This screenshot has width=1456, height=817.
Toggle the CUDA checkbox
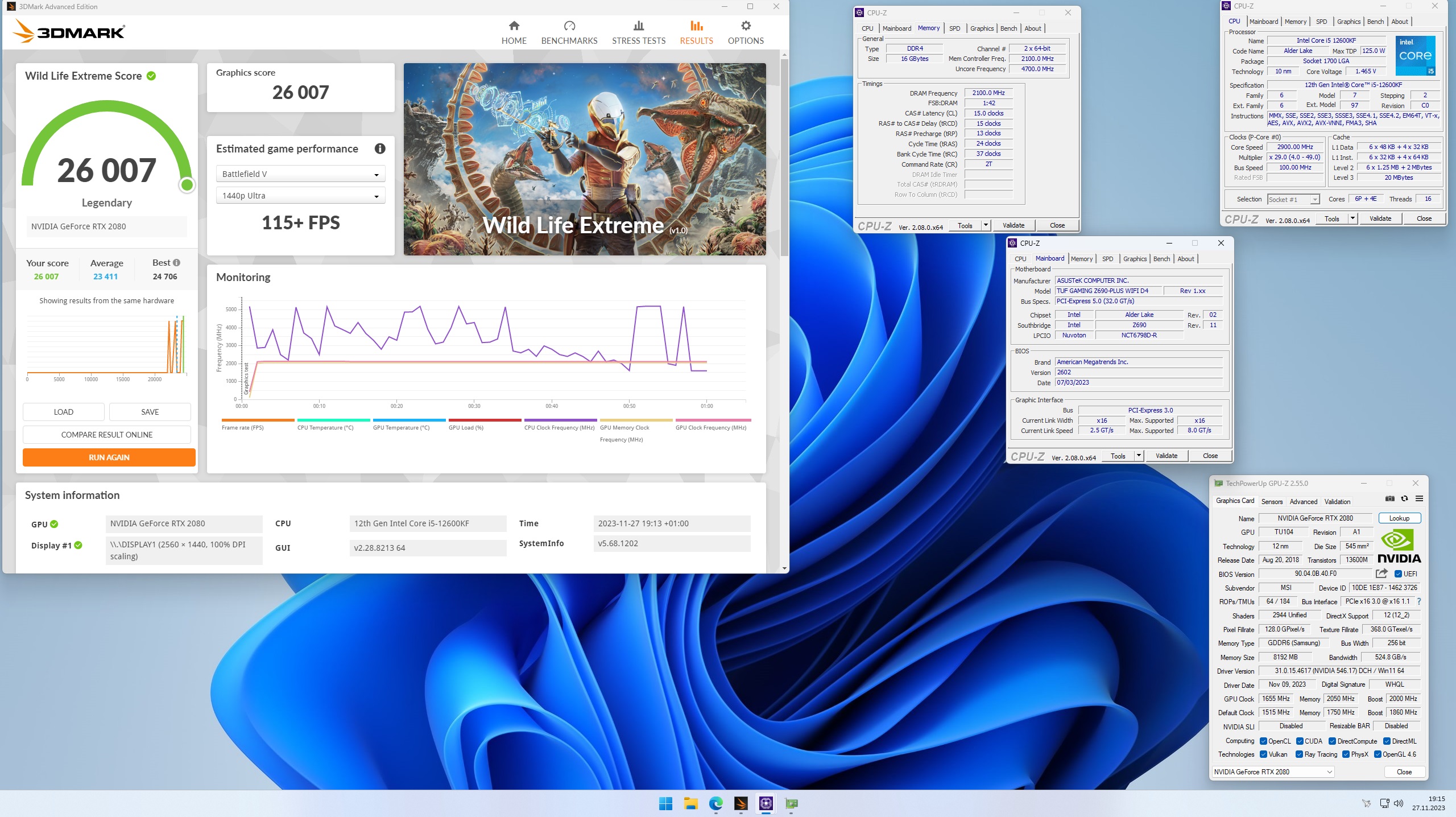tap(1300, 741)
